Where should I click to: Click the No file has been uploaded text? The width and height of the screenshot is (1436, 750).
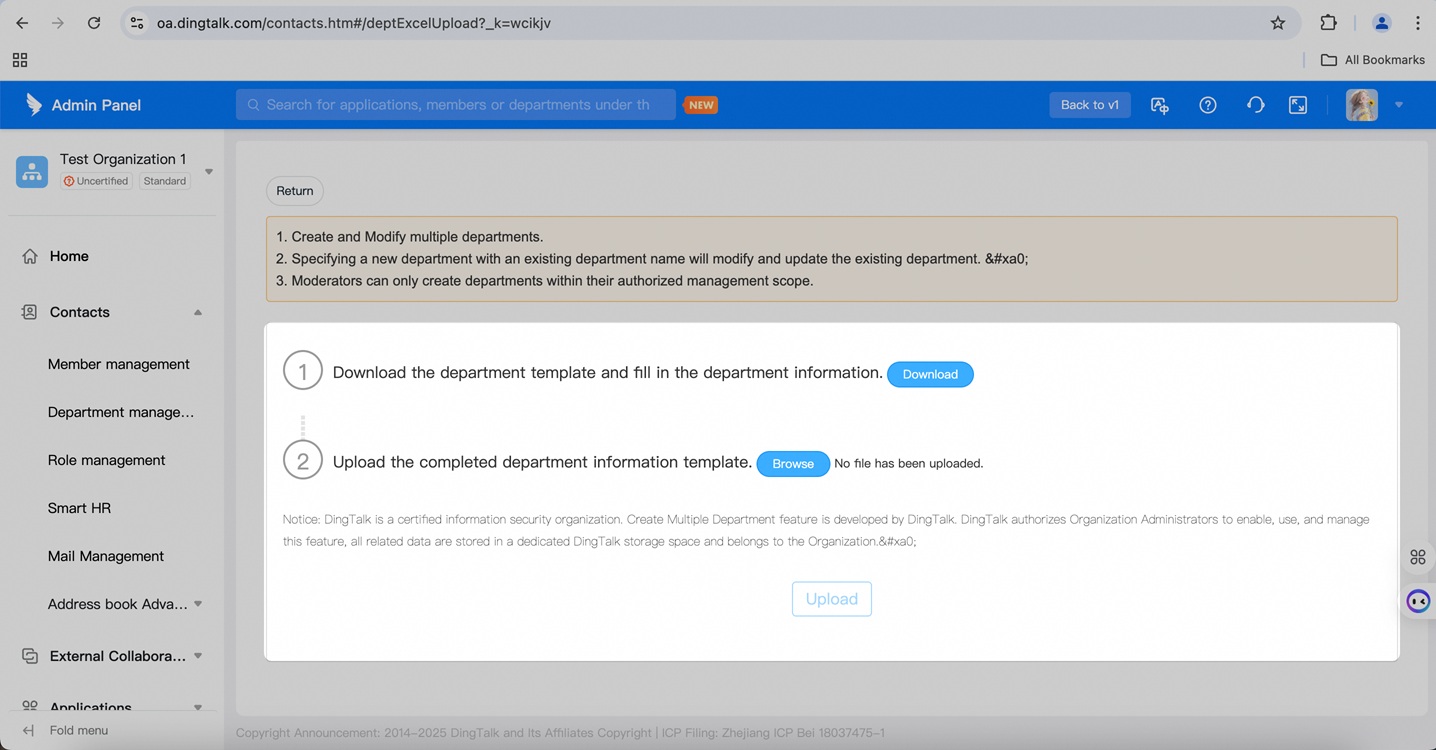909,464
